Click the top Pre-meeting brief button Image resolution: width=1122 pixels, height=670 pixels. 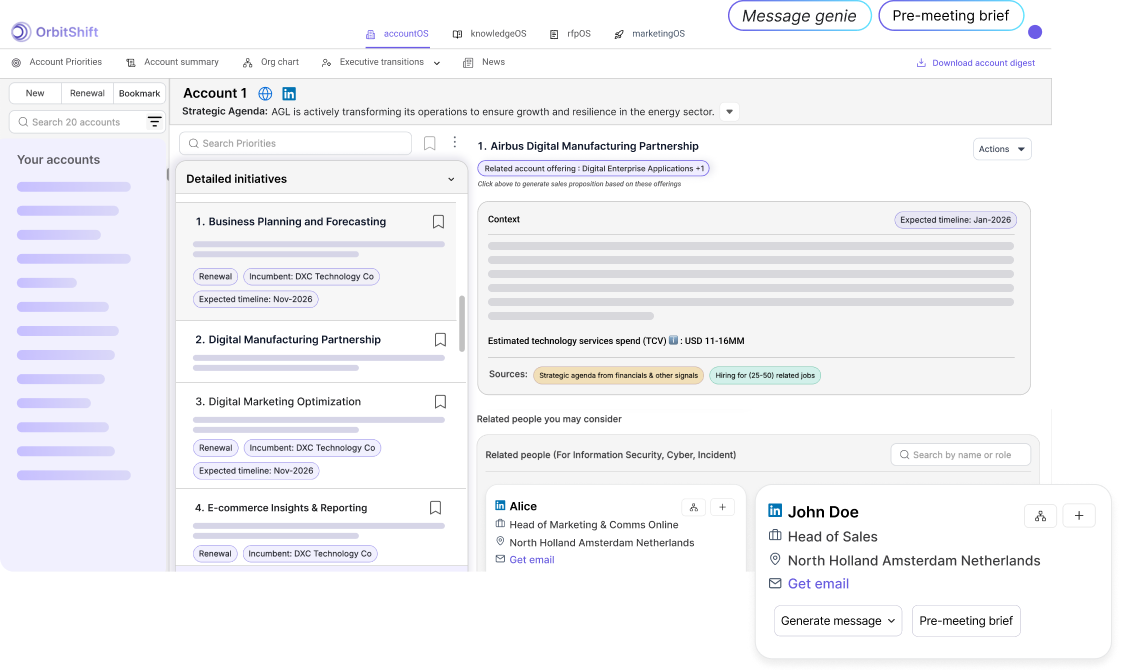[950, 16]
